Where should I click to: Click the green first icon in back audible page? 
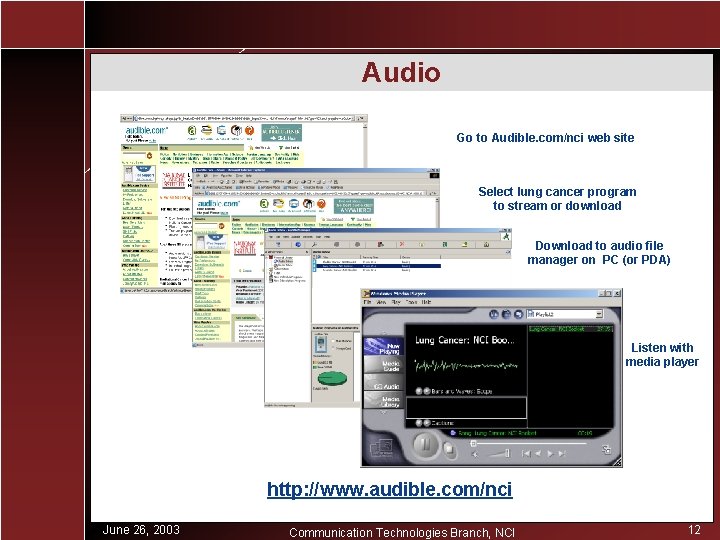click(x=192, y=131)
